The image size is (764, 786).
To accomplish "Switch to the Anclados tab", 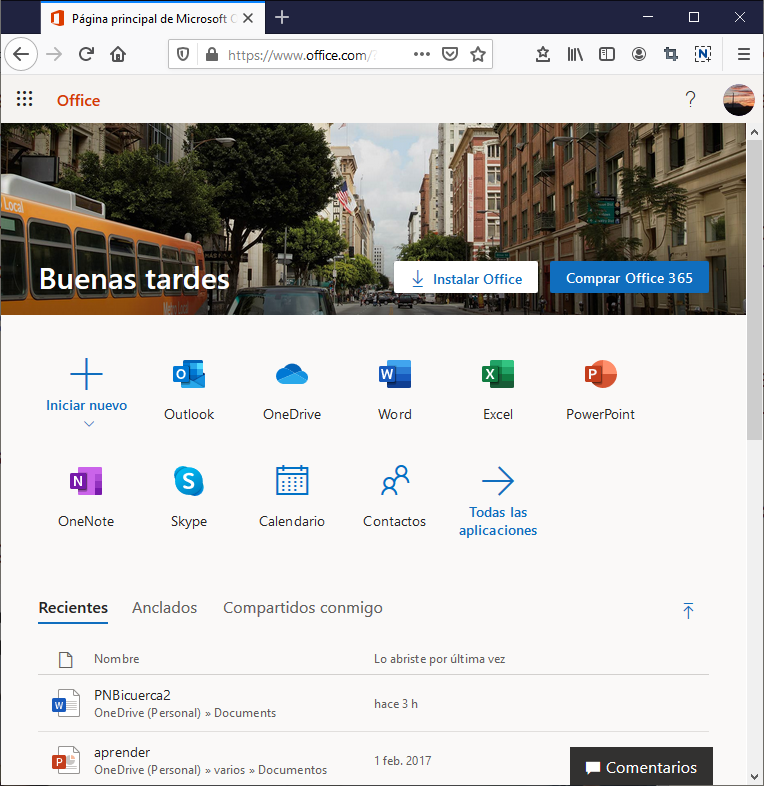I will 164,608.
